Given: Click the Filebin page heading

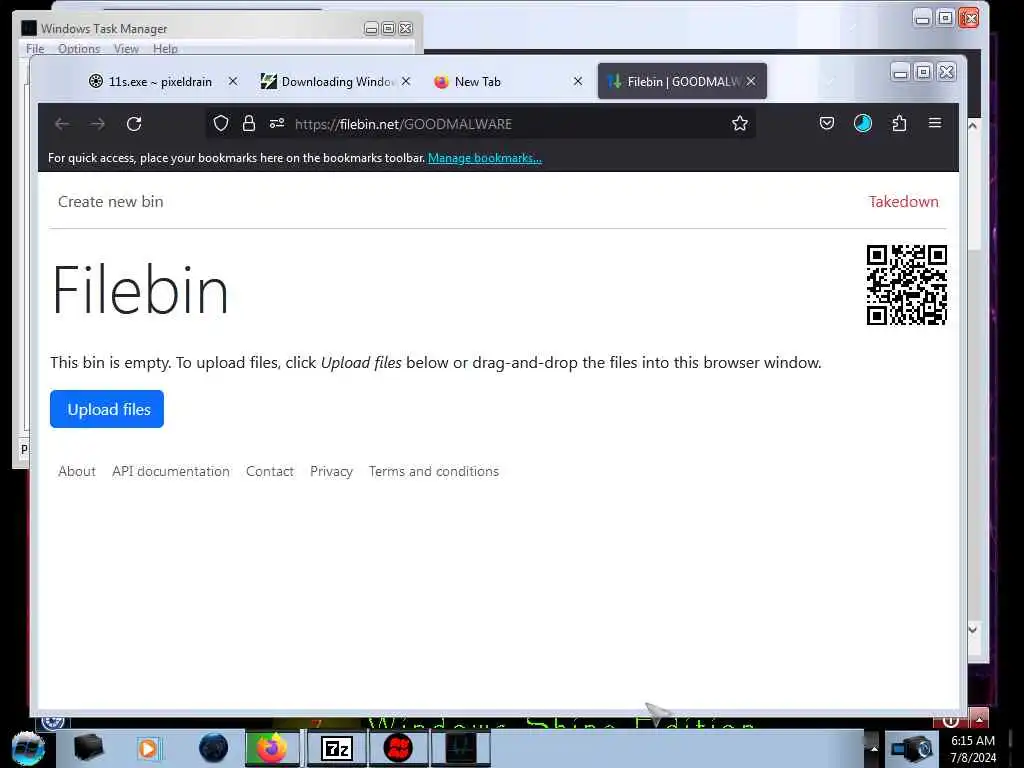Looking at the screenshot, I should tap(140, 289).
